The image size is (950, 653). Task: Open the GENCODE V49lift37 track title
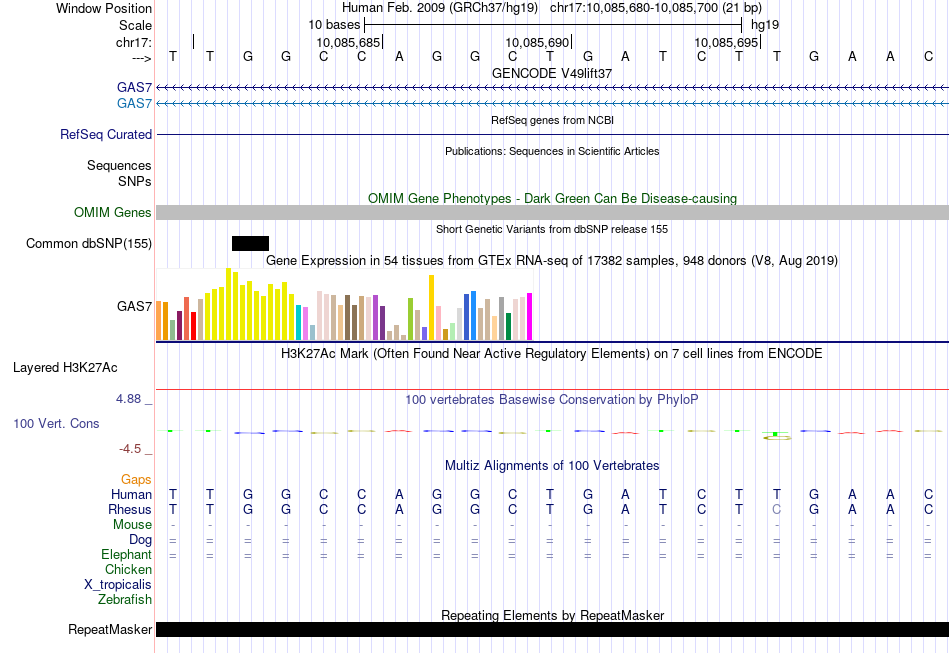click(x=552, y=73)
